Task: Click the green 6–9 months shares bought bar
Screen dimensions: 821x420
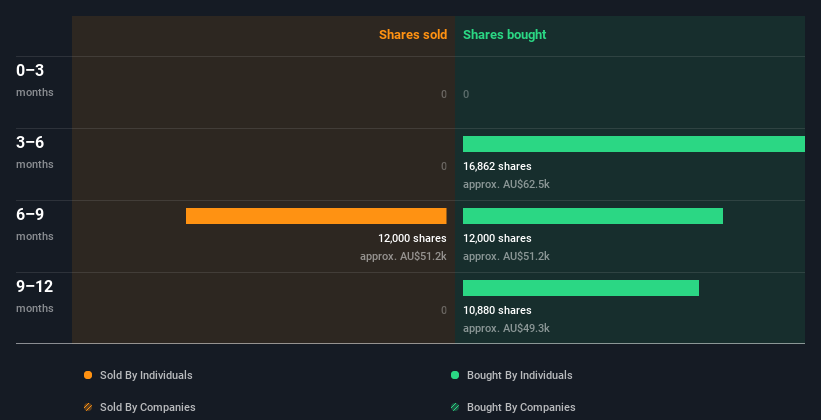Action: tap(592, 216)
